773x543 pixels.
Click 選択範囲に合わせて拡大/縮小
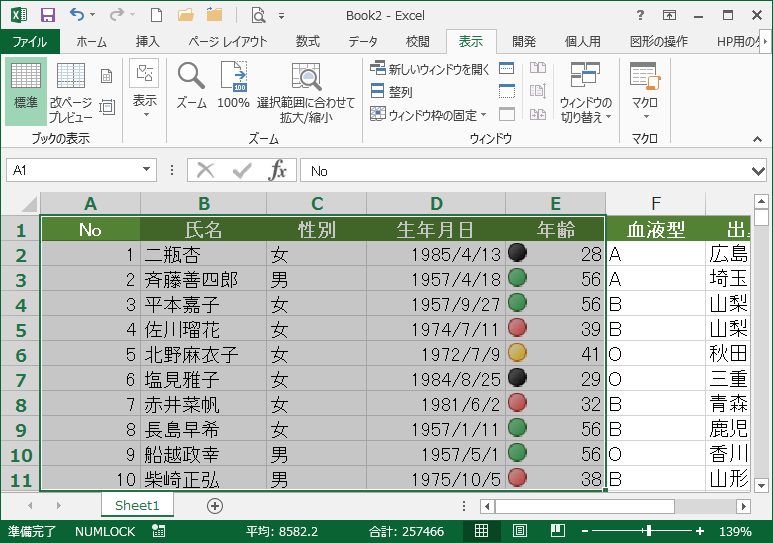click(x=306, y=93)
